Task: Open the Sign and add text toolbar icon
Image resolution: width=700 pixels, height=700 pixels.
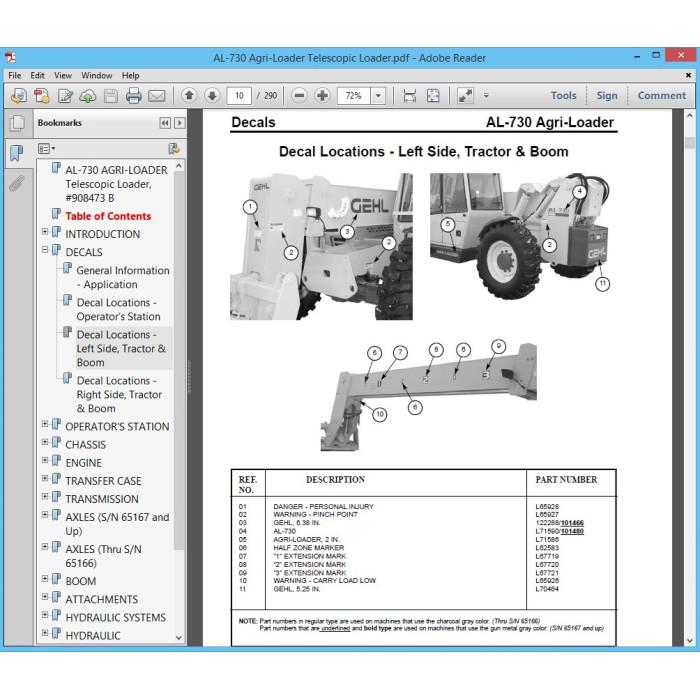Action: [65, 96]
